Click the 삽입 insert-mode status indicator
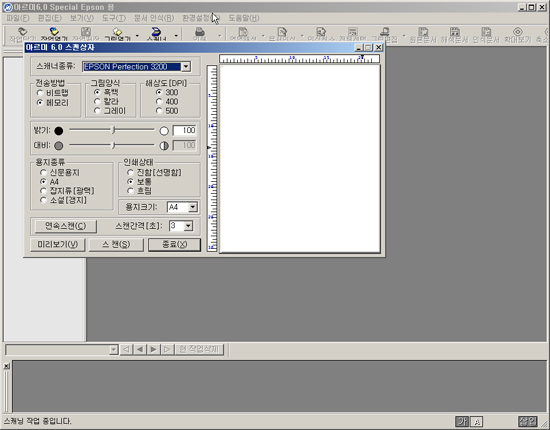 click(528, 421)
